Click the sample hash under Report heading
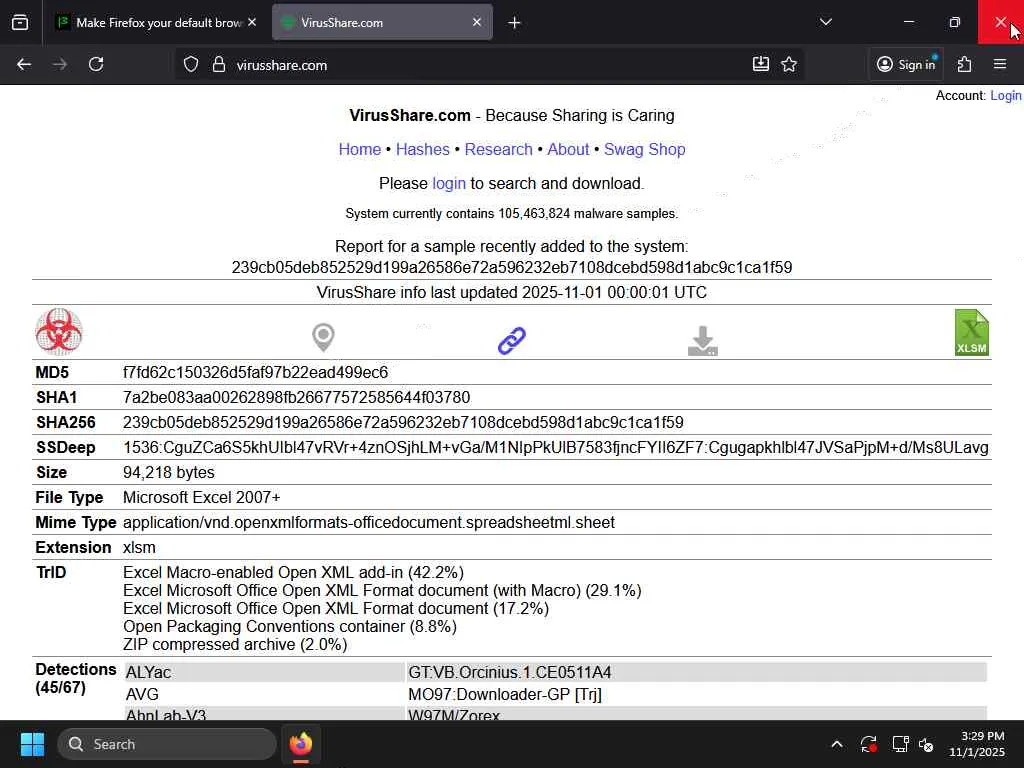 (x=512, y=268)
